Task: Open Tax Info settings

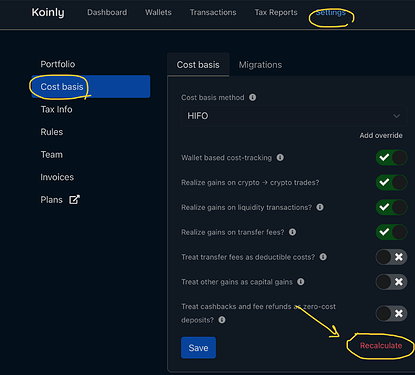Action: pos(56,109)
